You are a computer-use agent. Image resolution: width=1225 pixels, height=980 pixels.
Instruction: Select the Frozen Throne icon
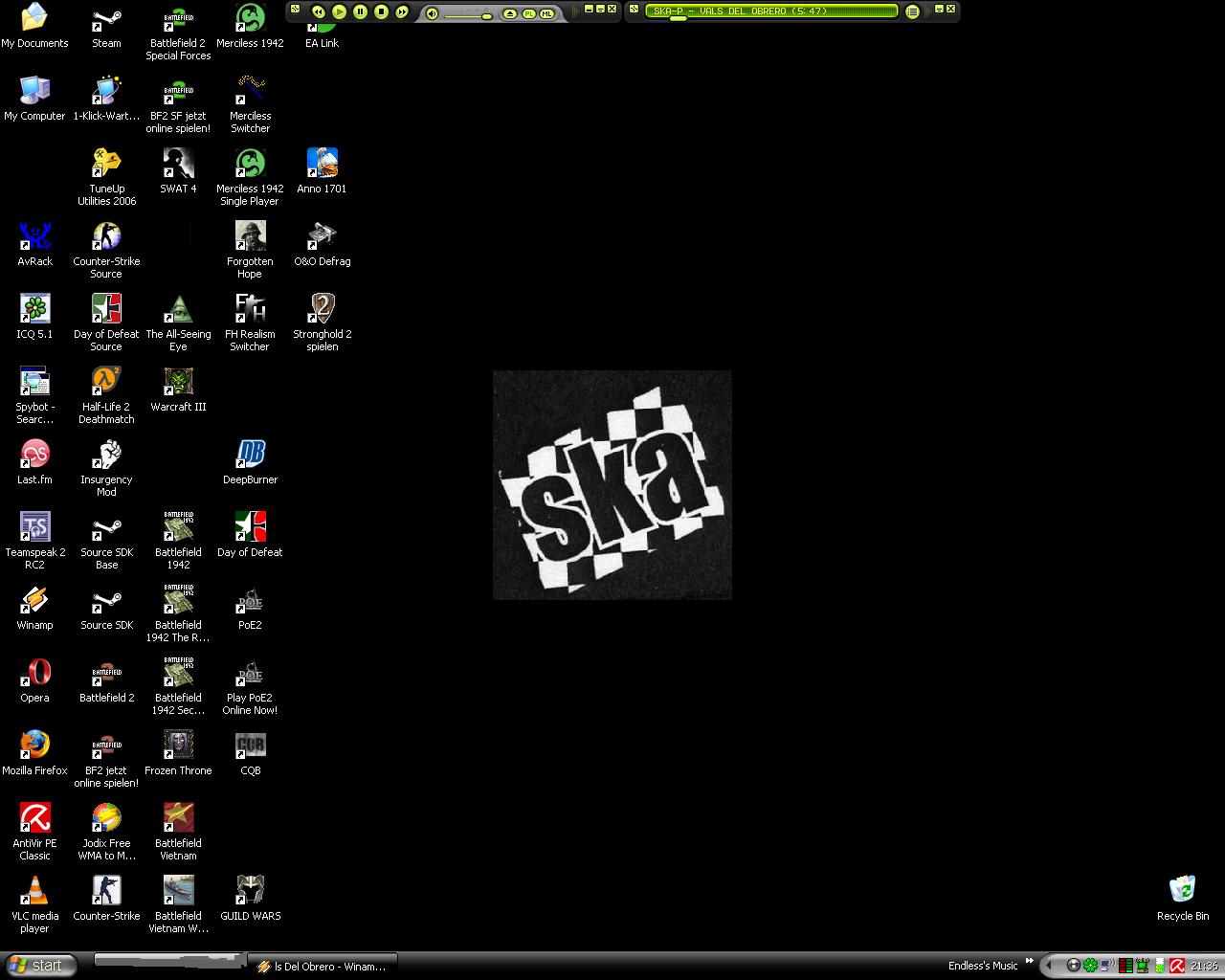pyautogui.click(x=178, y=753)
